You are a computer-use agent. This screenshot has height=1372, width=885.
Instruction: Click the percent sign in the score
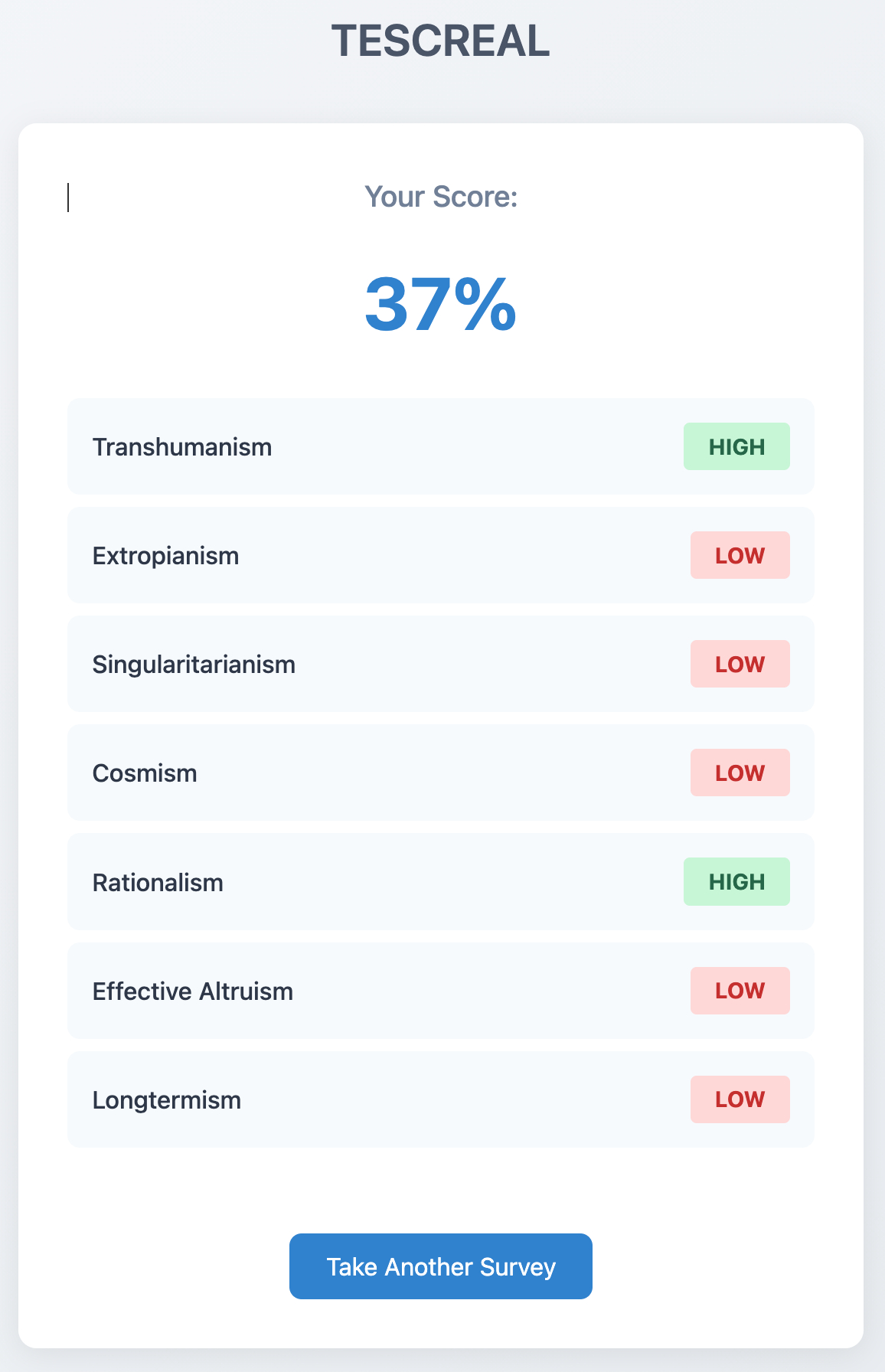pos(485,305)
